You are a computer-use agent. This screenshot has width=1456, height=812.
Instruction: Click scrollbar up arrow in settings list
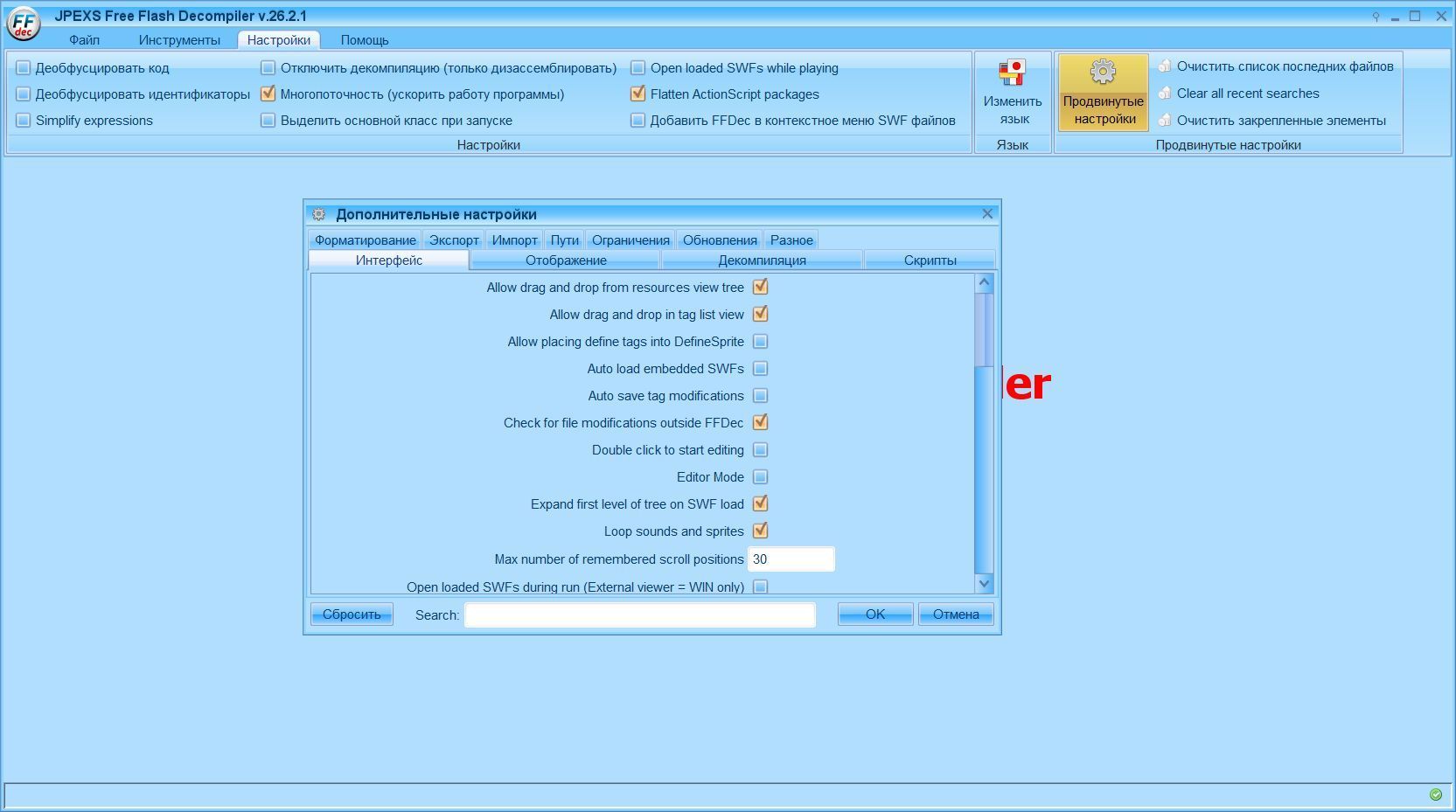(984, 282)
